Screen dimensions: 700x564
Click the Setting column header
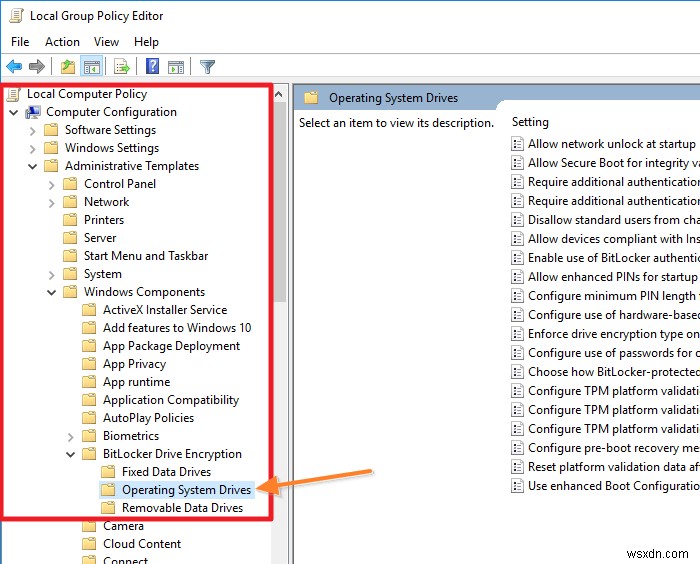[x=530, y=122]
